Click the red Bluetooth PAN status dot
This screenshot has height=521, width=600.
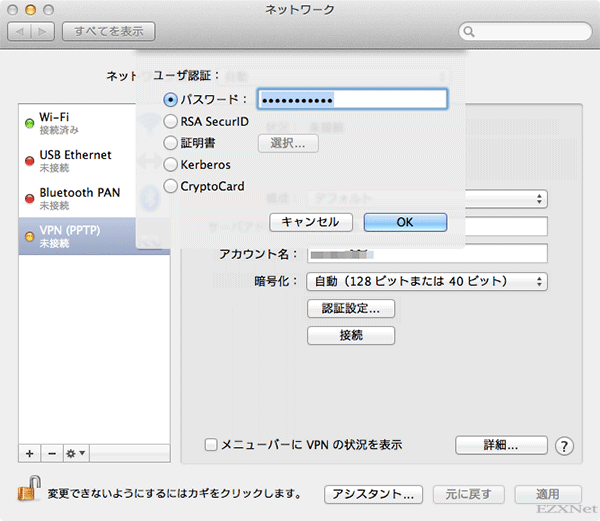click(29, 199)
